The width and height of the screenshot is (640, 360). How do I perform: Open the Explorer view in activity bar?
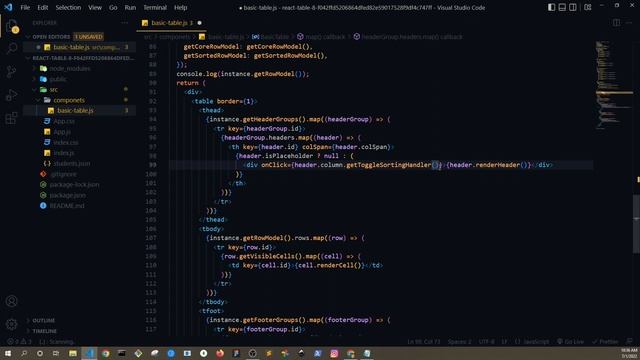[x=12, y=26]
